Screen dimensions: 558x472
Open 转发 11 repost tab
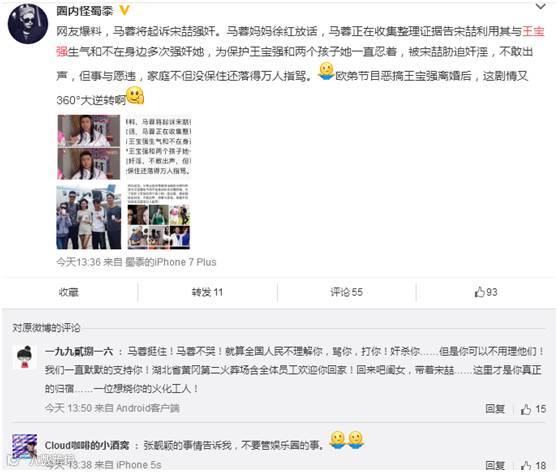[207, 292]
